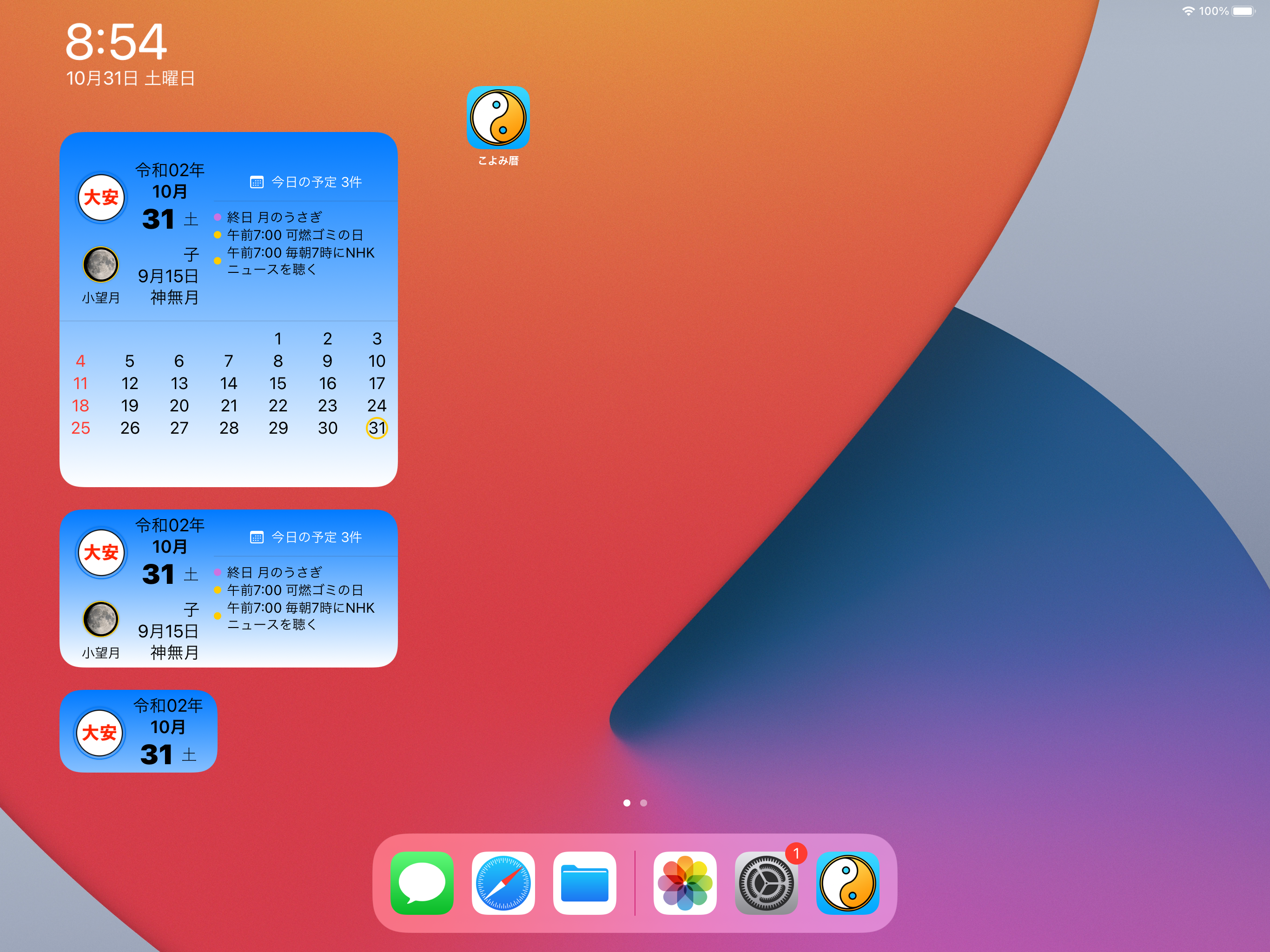The height and width of the screenshot is (952, 1270).
Task: Tap circled day 31 in calendar grid
Action: pos(377,428)
